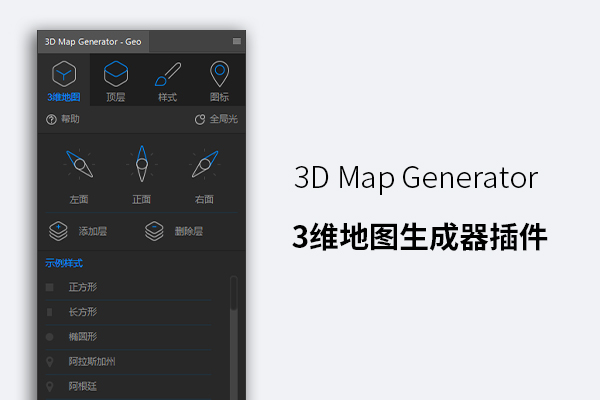The width and height of the screenshot is (600, 400).
Task: Select the 左面 compass orientation icon
Action: (79, 164)
